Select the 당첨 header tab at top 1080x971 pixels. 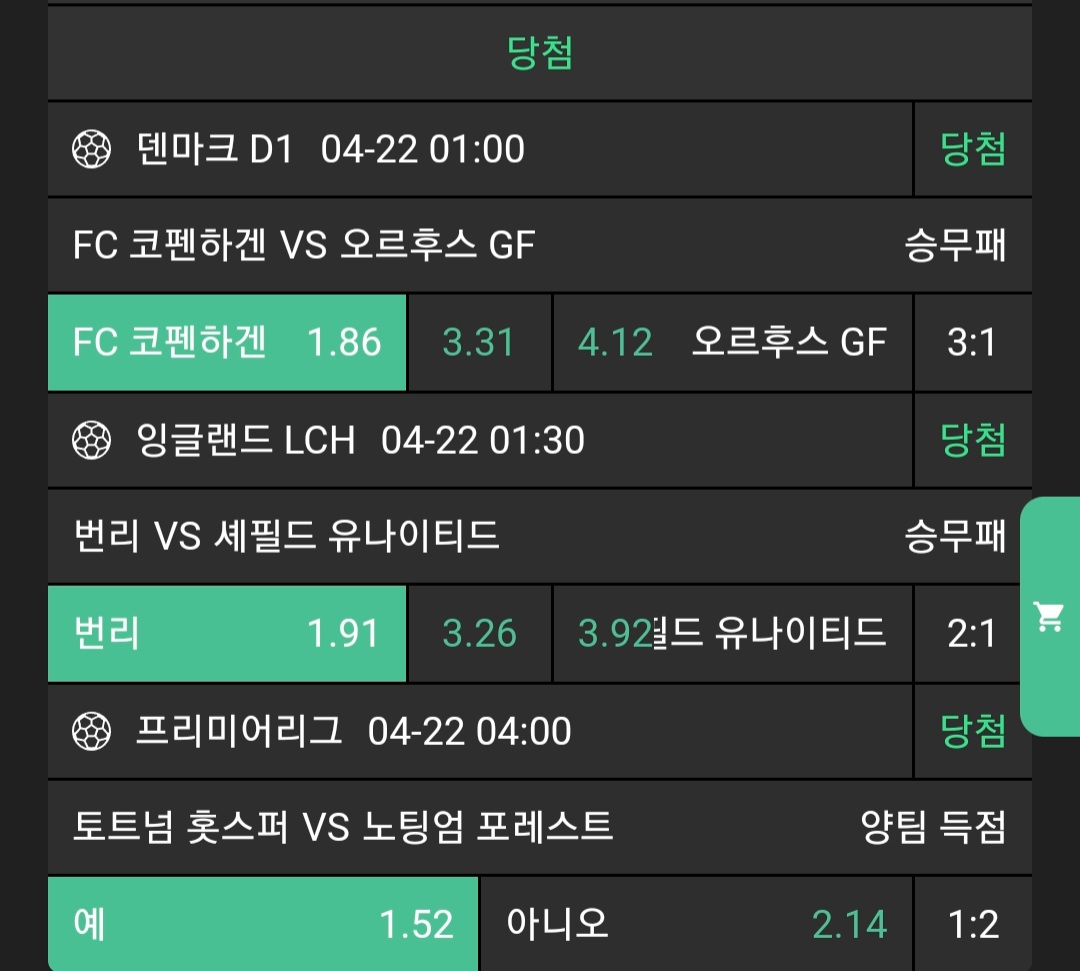pyautogui.click(x=540, y=53)
